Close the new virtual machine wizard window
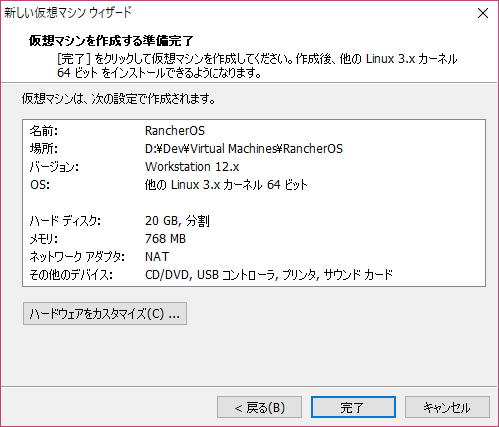 [483, 14]
